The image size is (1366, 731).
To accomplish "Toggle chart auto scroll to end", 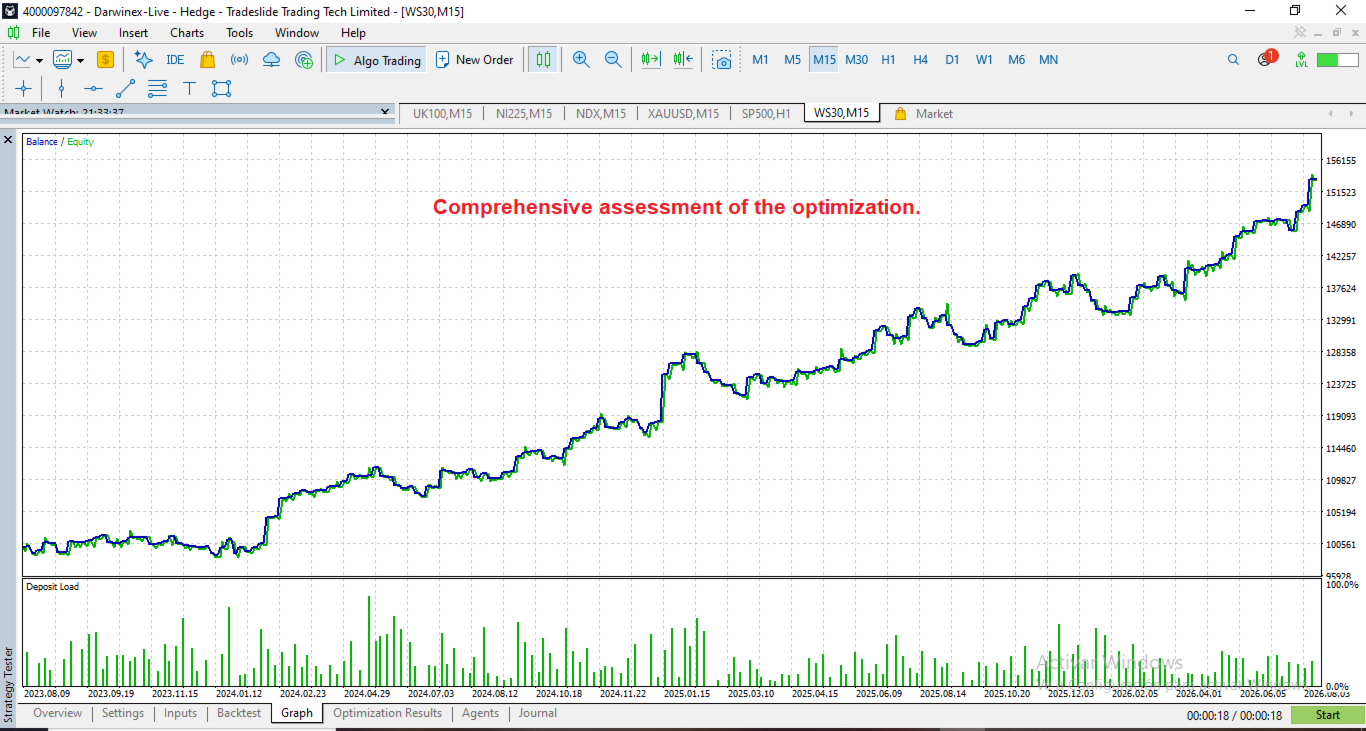I will pos(651,60).
